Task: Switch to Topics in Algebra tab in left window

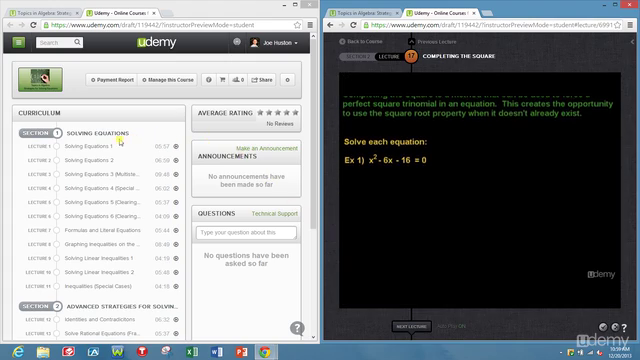Action: tap(44, 13)
